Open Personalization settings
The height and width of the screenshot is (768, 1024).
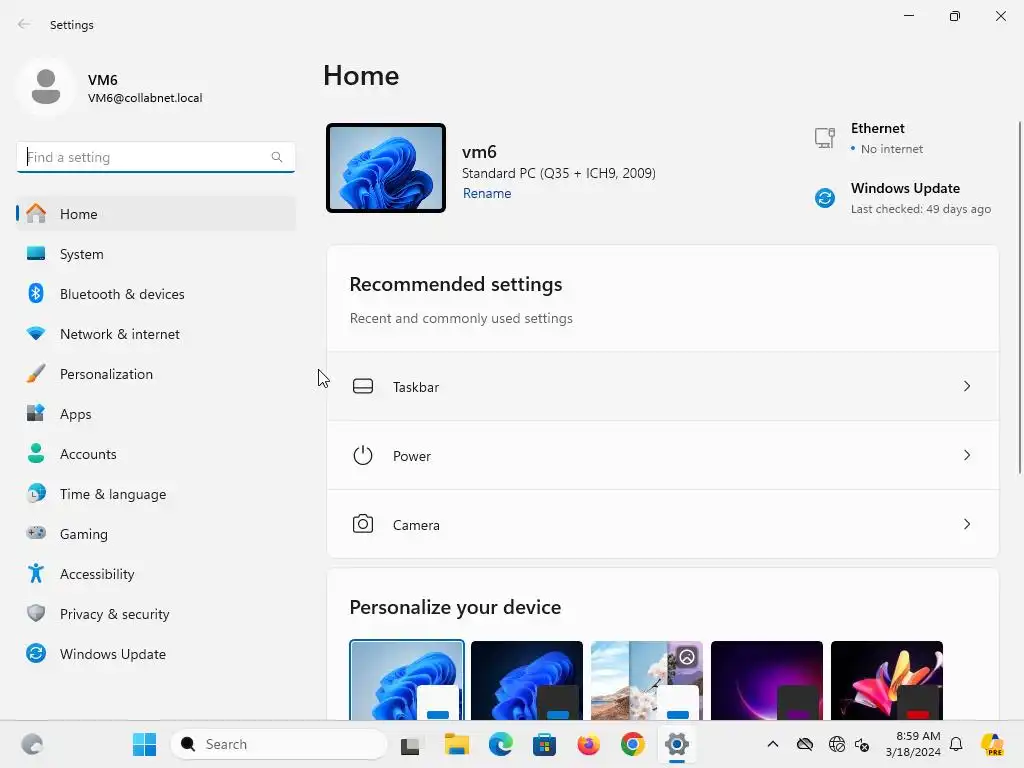156,374
